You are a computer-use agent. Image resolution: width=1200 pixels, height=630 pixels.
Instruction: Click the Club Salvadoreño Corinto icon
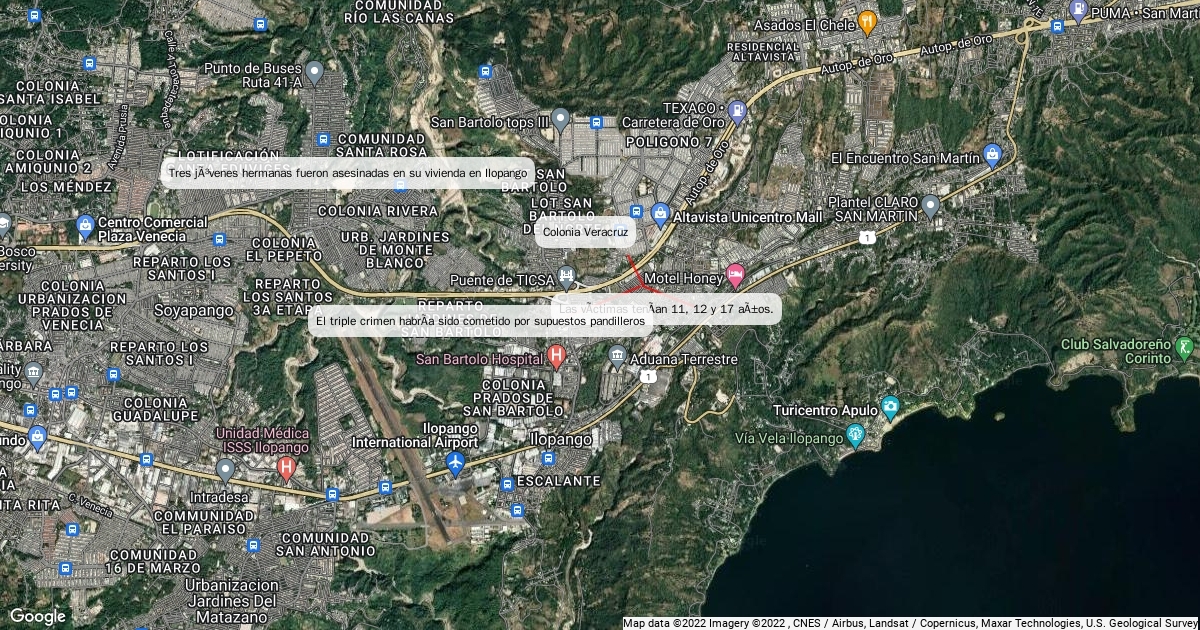pyautogui.click(x=1185, y=348)
